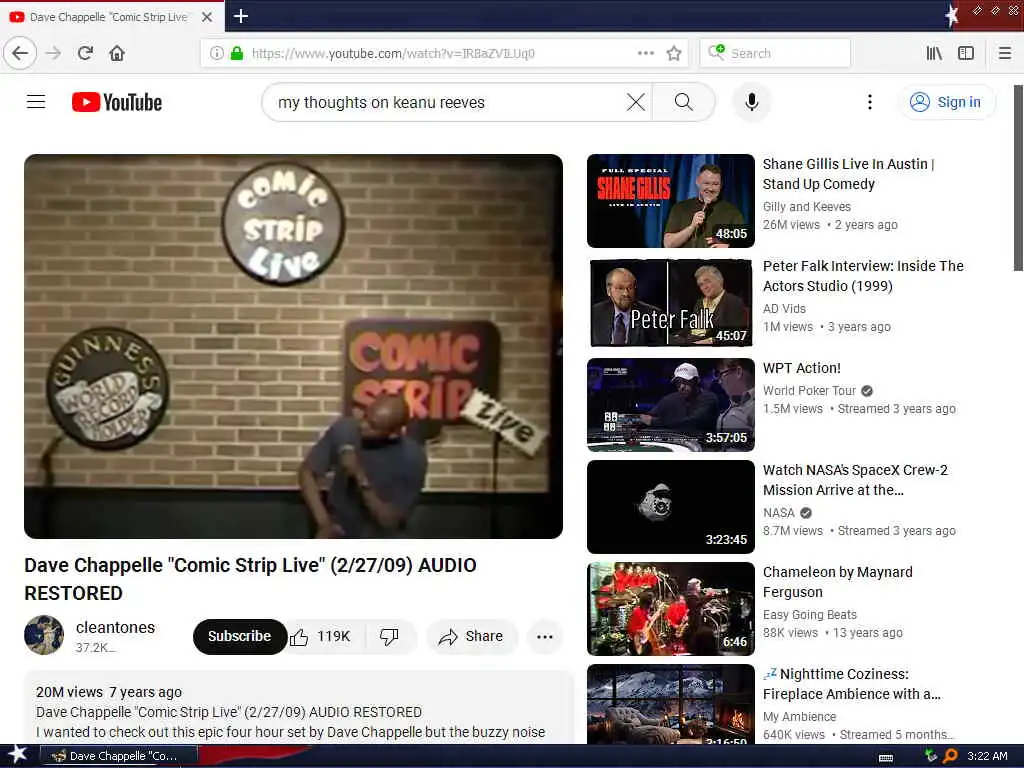The width and height of the screenshot is (1024, 768).
Task: Open the browser home page
Action: pos(117,53)
